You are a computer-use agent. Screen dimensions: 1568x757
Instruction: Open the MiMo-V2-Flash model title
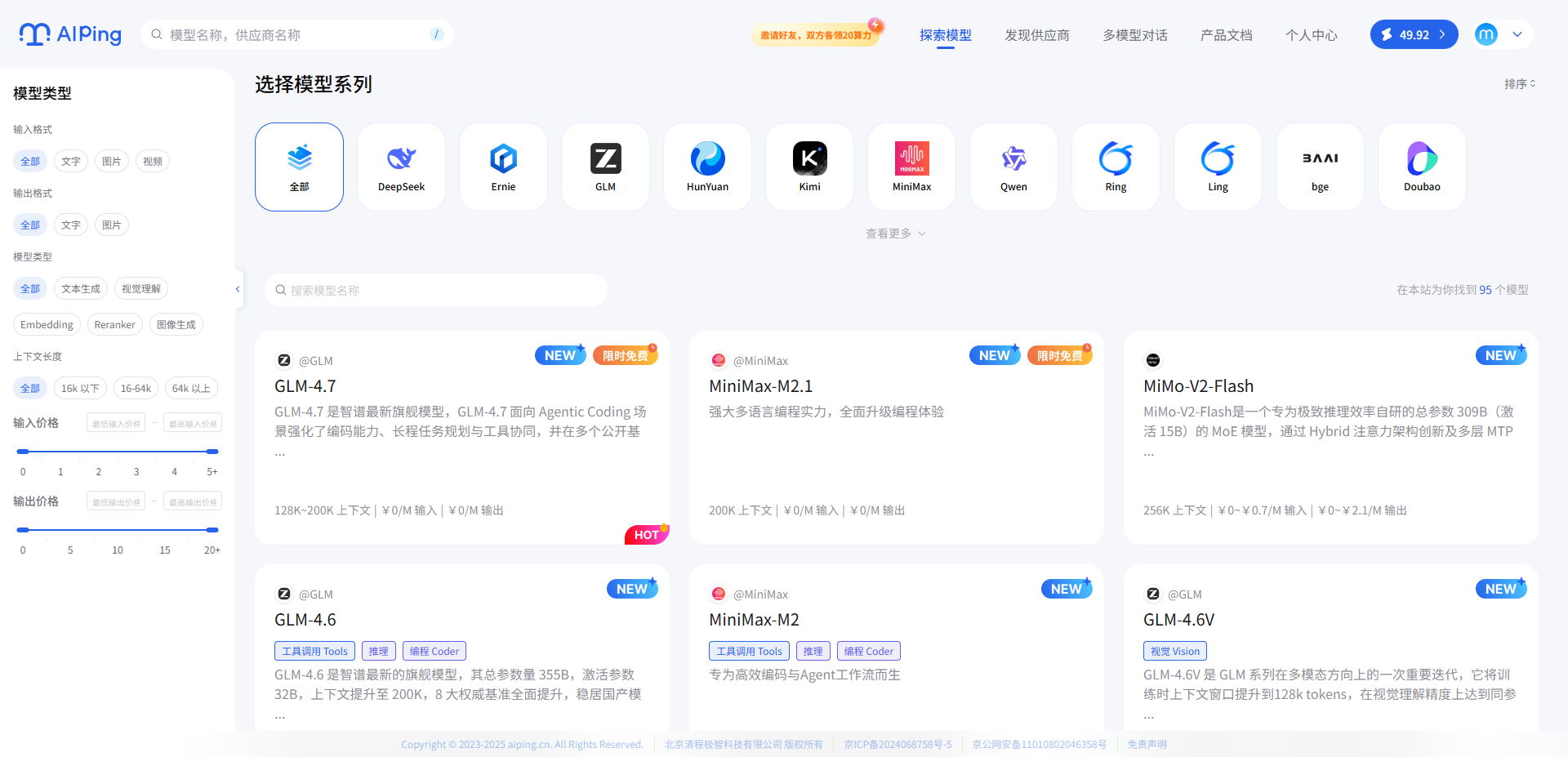(x=1198, y=386)
